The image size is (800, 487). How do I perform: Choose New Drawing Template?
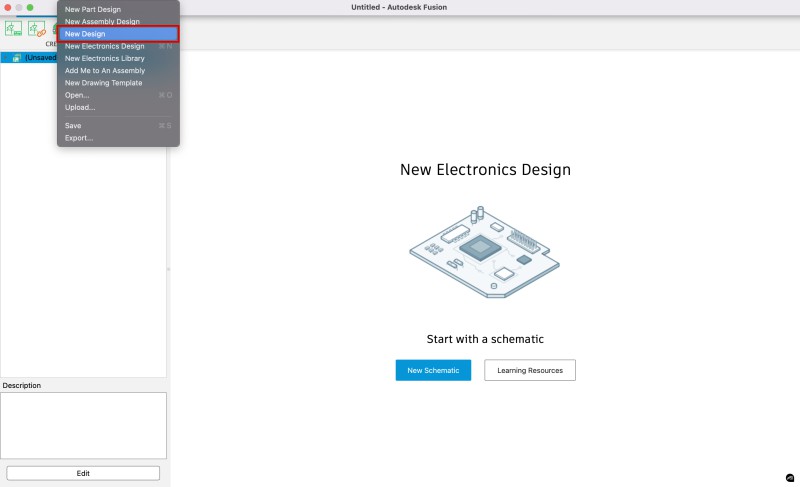118,83
